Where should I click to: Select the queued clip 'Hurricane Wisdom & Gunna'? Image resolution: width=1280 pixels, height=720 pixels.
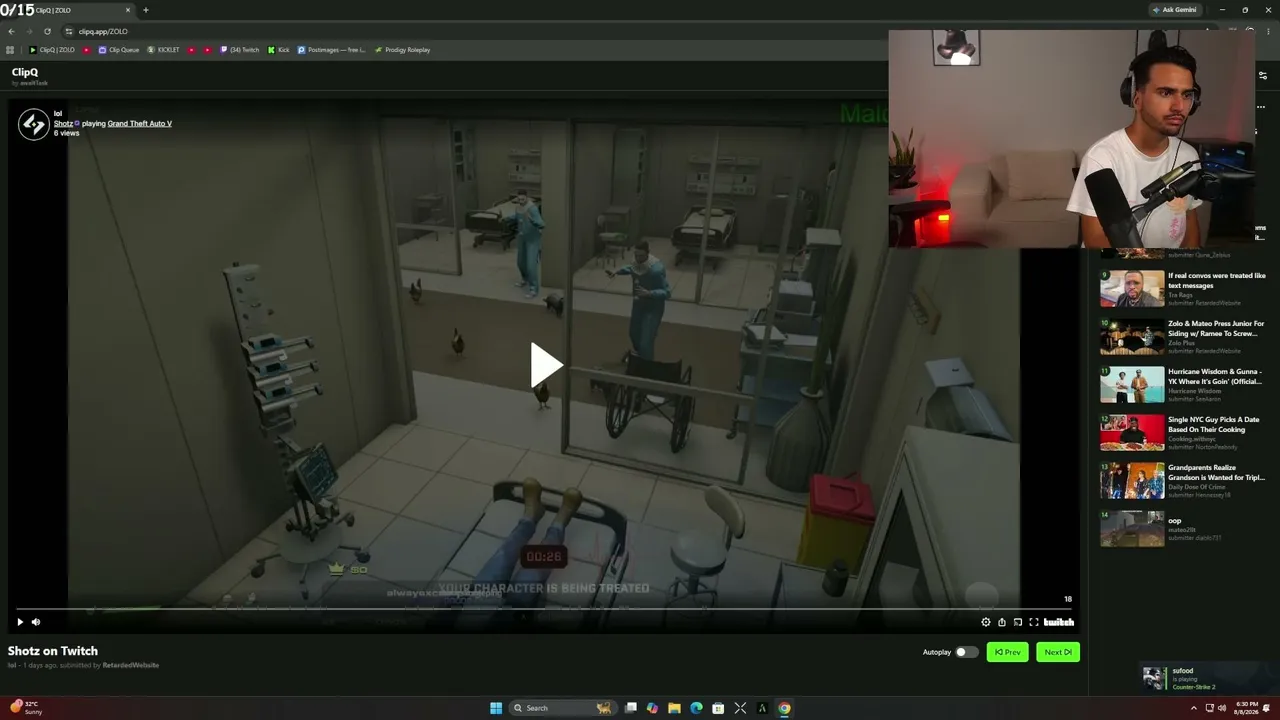(1182, 385)
